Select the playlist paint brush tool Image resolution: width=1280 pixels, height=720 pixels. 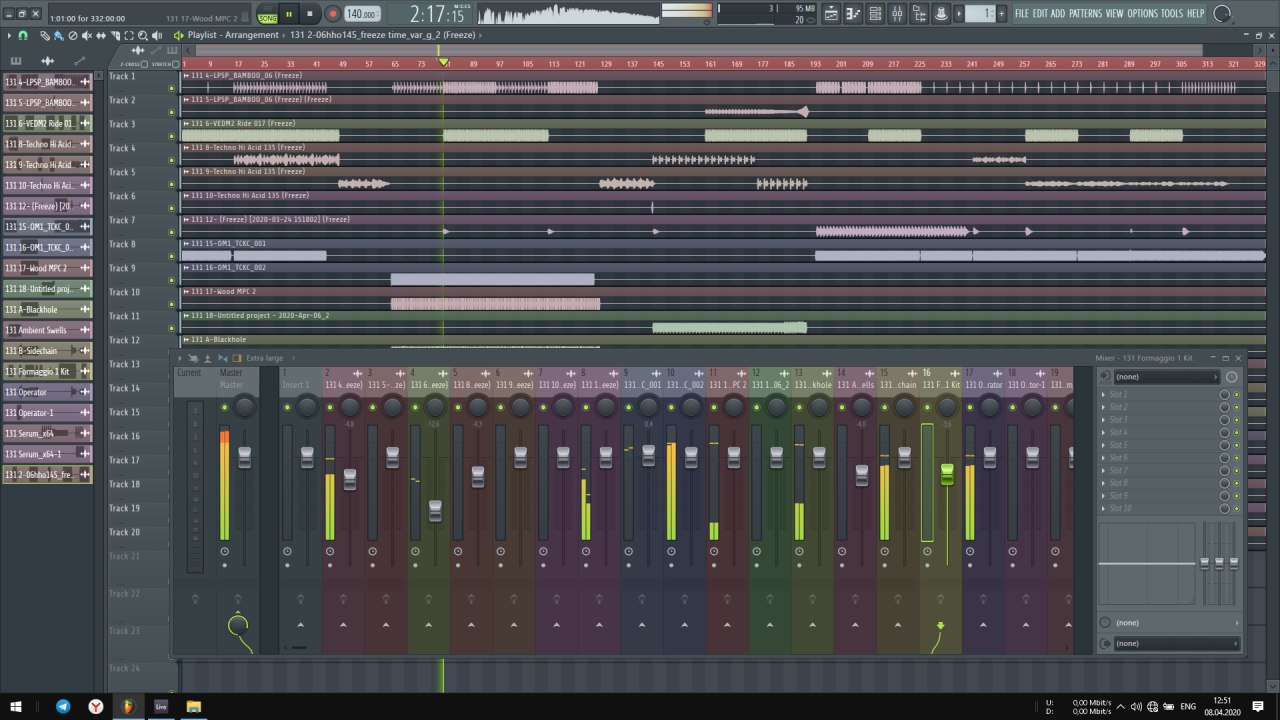(x=58, y=35)
